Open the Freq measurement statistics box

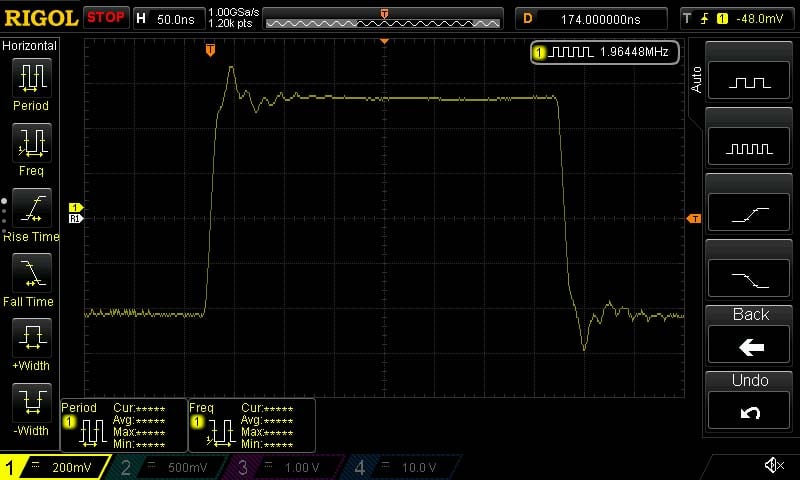pyautogui.click(x=252, y=425)
